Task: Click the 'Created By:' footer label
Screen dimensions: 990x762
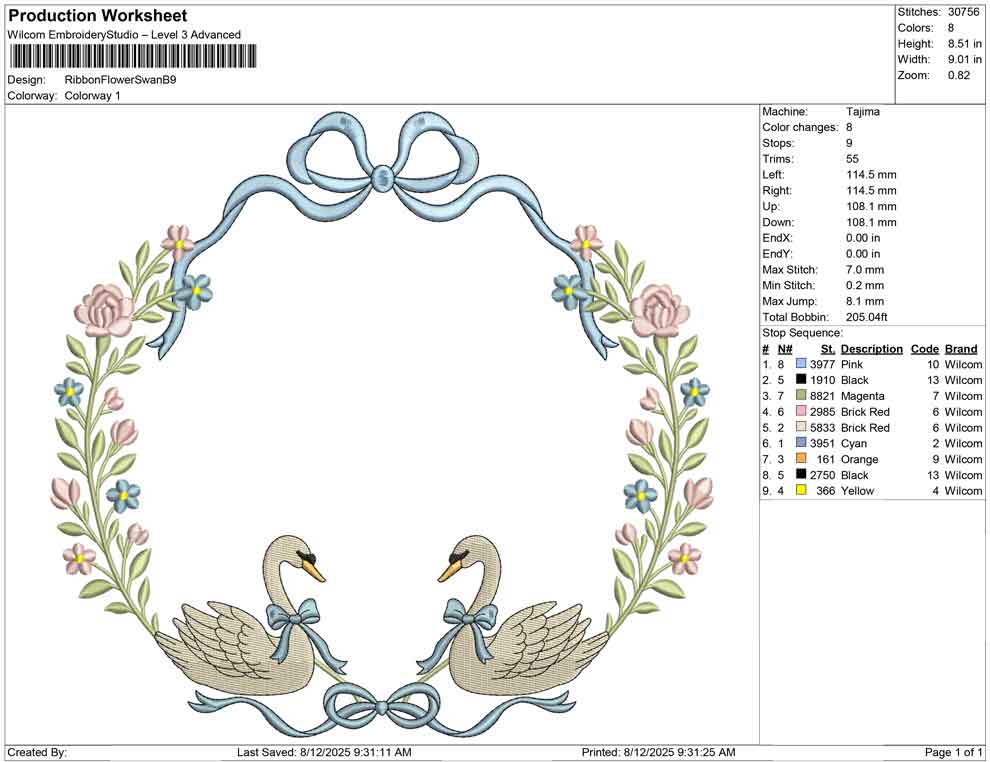Action: [x=37, y=752]
